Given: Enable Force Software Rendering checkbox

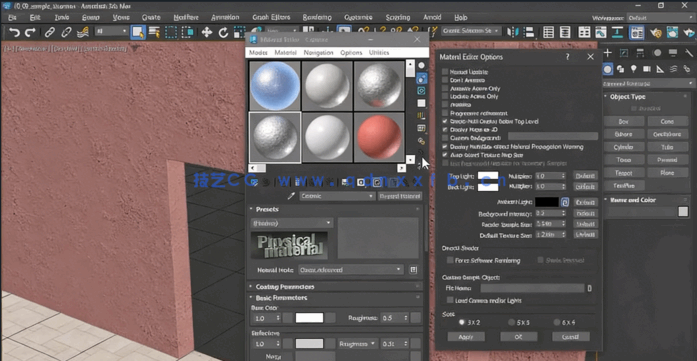Looking at the screenshot, I should click(450, 260).
